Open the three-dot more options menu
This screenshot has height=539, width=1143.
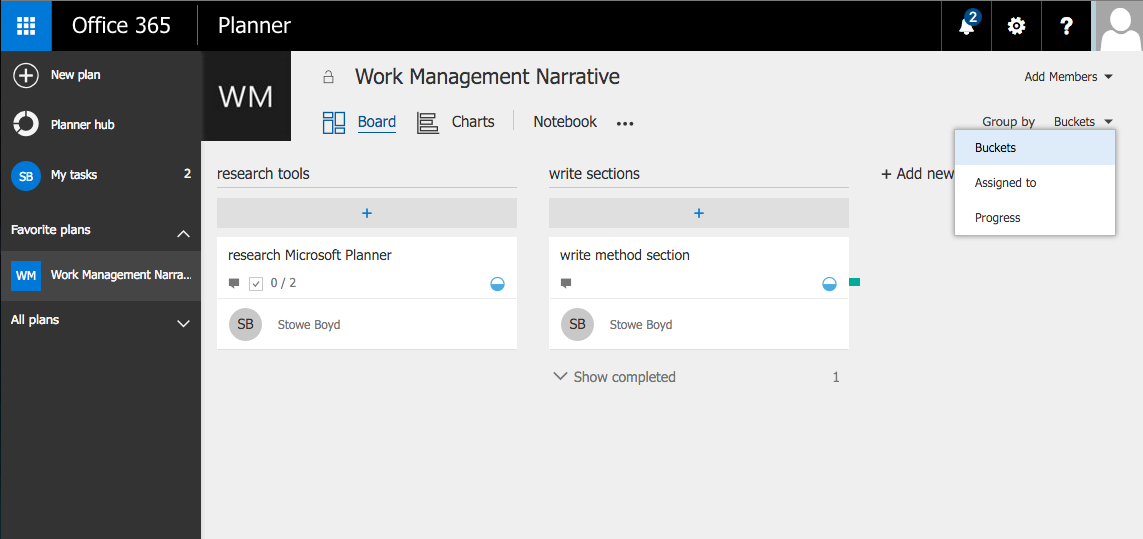(625, 123)
